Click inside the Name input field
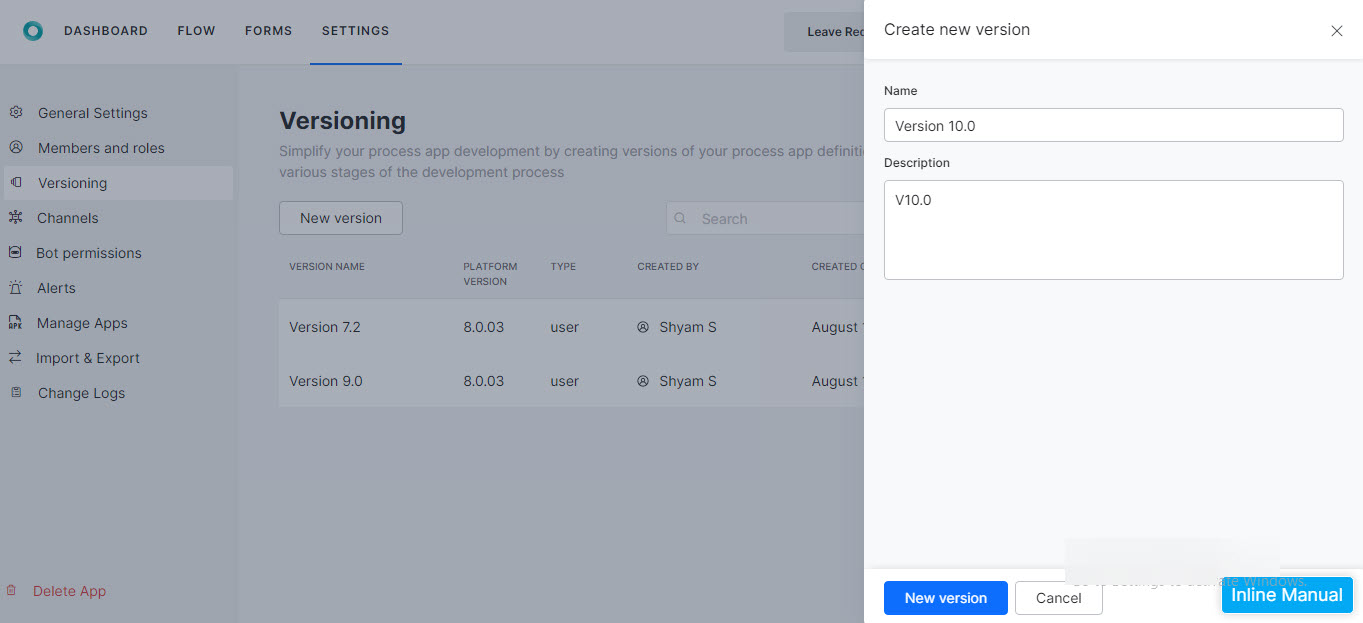1363x623 pixels. click(x=1113, y=124)
